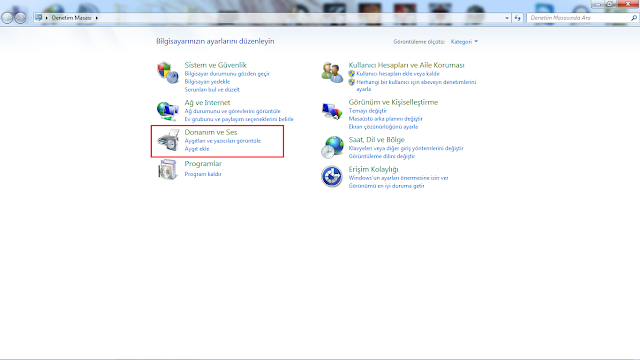Click Ağ durumunu ve görevlerini görüntüle link
Image resolution: width=640 pixels, height=360 pixels.
point(232,111)
